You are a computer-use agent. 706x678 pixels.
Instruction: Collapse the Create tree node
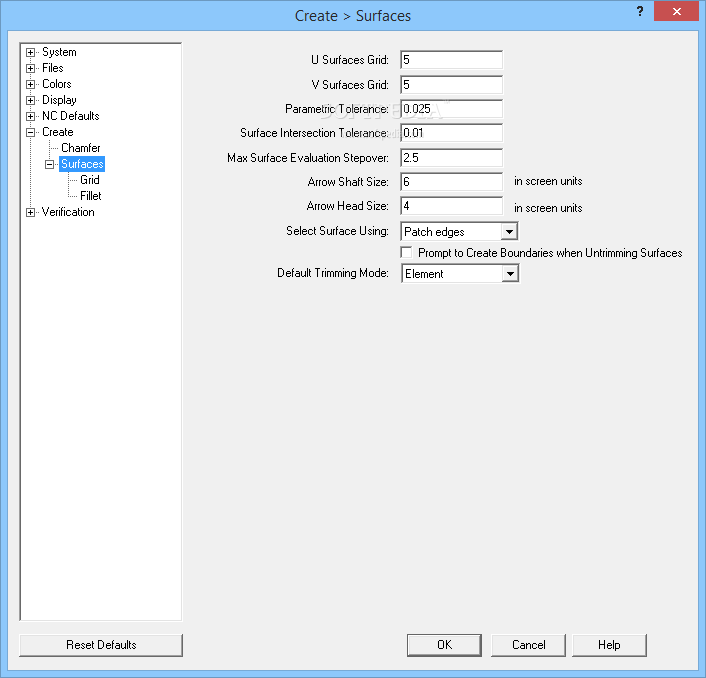click(x=30, y=132)
